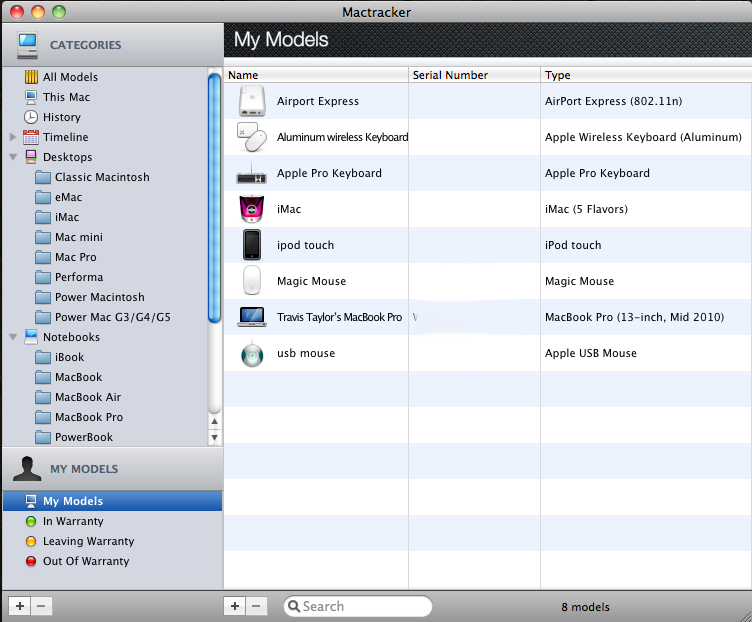Image resolution: width=752 pixels, height=622 pixels.
Task: Click 'AirPort Express (802.11n)' type cell
Action: click(613, 101)
